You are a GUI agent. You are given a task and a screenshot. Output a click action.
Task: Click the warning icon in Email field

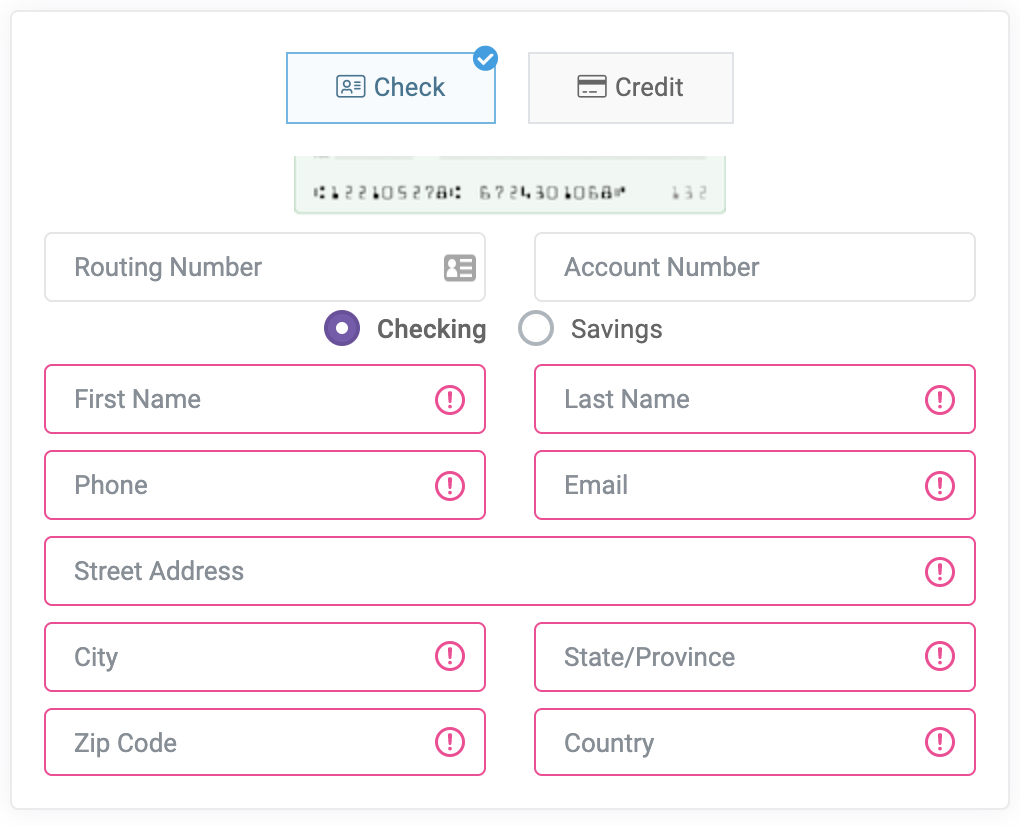tap(939, 485)
